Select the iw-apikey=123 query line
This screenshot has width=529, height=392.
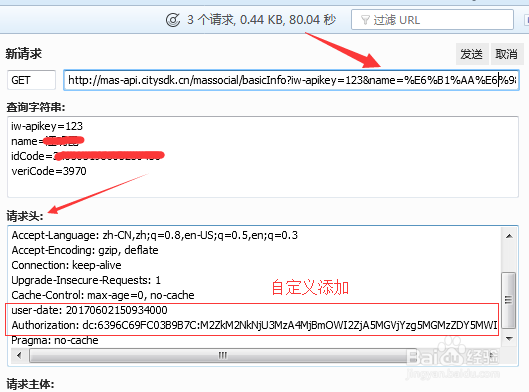click(x=47, y=126)
